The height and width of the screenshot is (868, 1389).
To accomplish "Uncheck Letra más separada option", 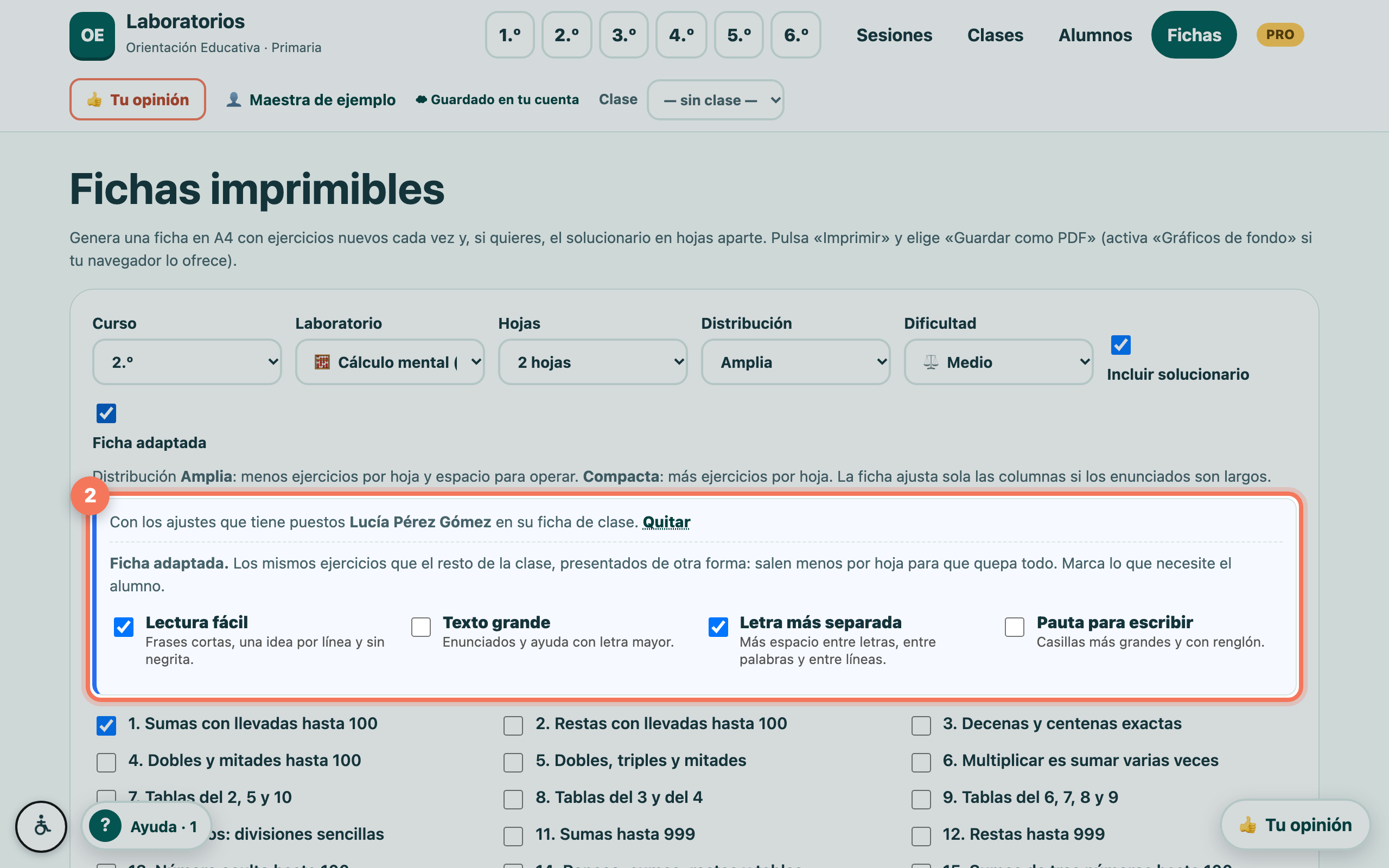I will pyautogui.click(x=718, y=627).
